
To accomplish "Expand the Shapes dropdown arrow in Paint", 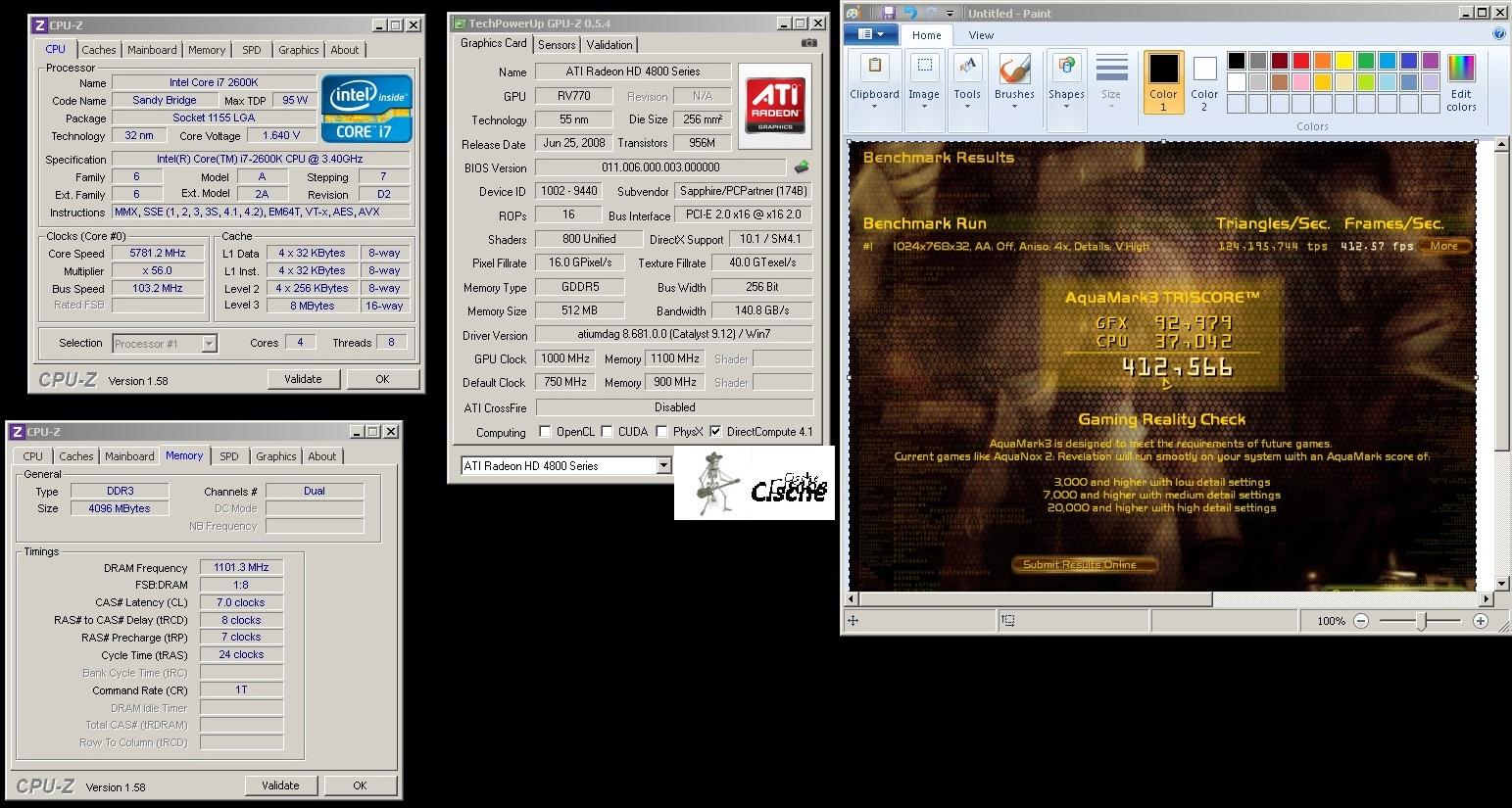I will 1065,106.
